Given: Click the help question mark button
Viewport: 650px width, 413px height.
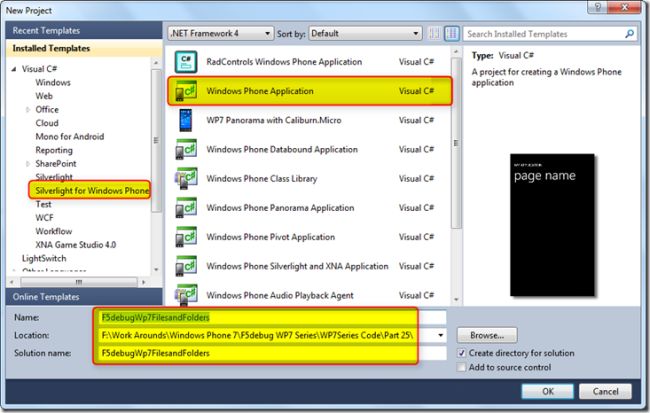Looking at the screenshot, I should tap(598, 7).
